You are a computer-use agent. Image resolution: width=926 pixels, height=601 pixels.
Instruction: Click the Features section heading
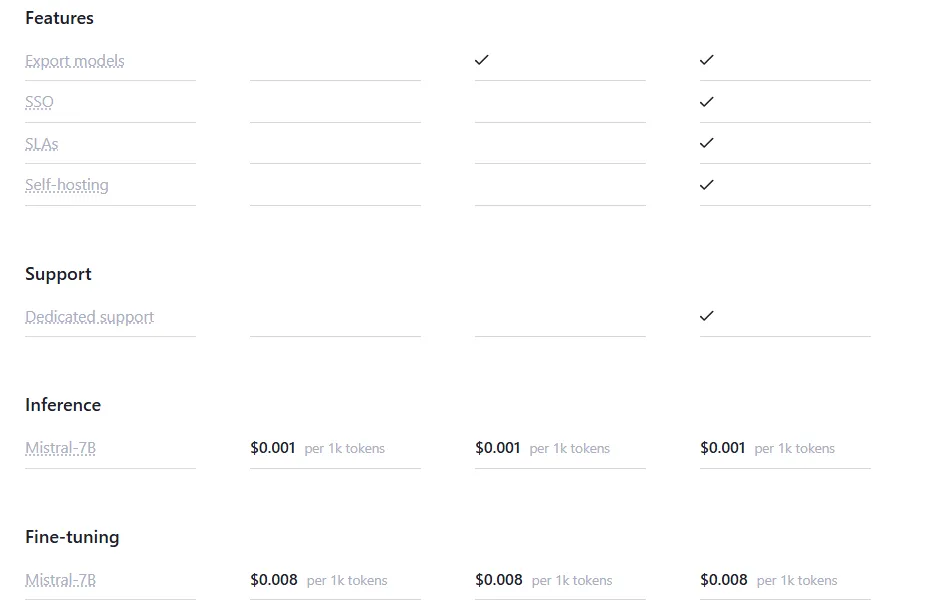[x=59, y=18]
